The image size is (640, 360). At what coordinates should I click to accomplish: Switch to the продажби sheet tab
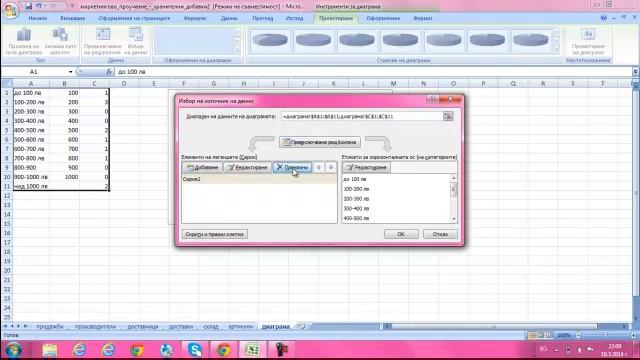coord(50,327)
